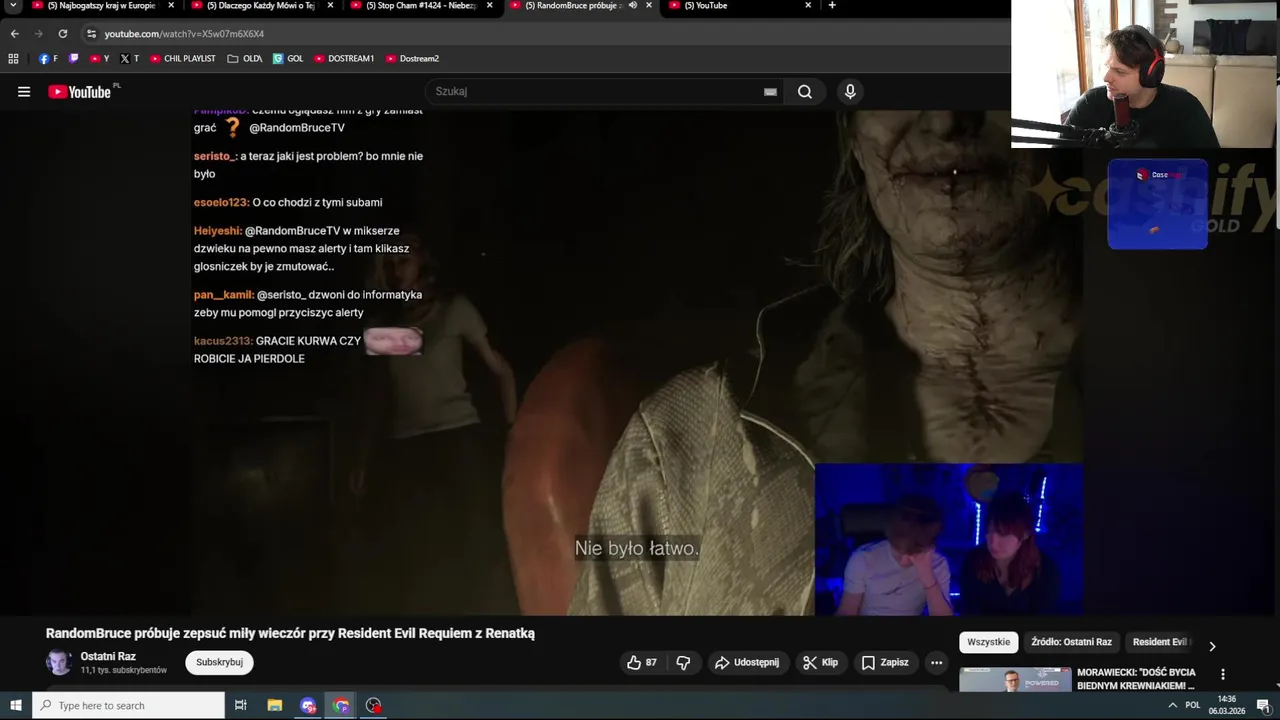Show next filter chips with arrow
The image size is (1280, 720).
pyautogui.click(x=1212, y=646)
